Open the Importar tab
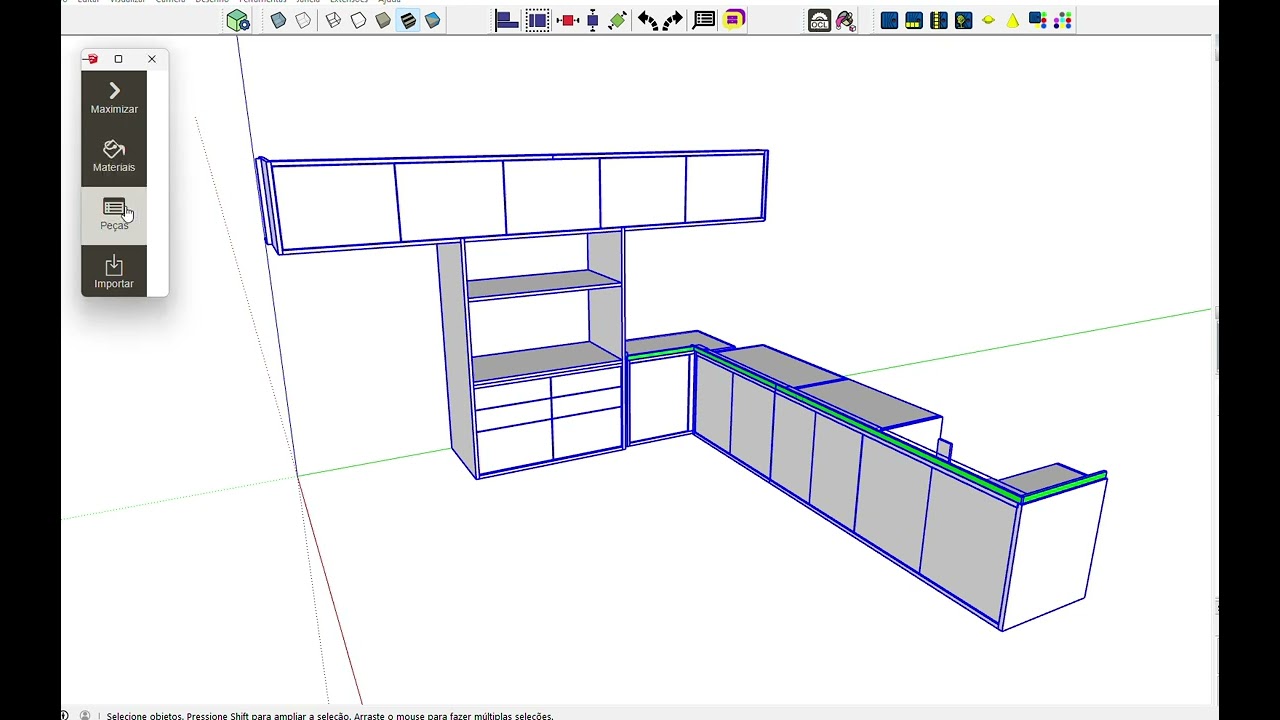The width and height of the screenshot is (1280, 720). (x=114, y=272)
